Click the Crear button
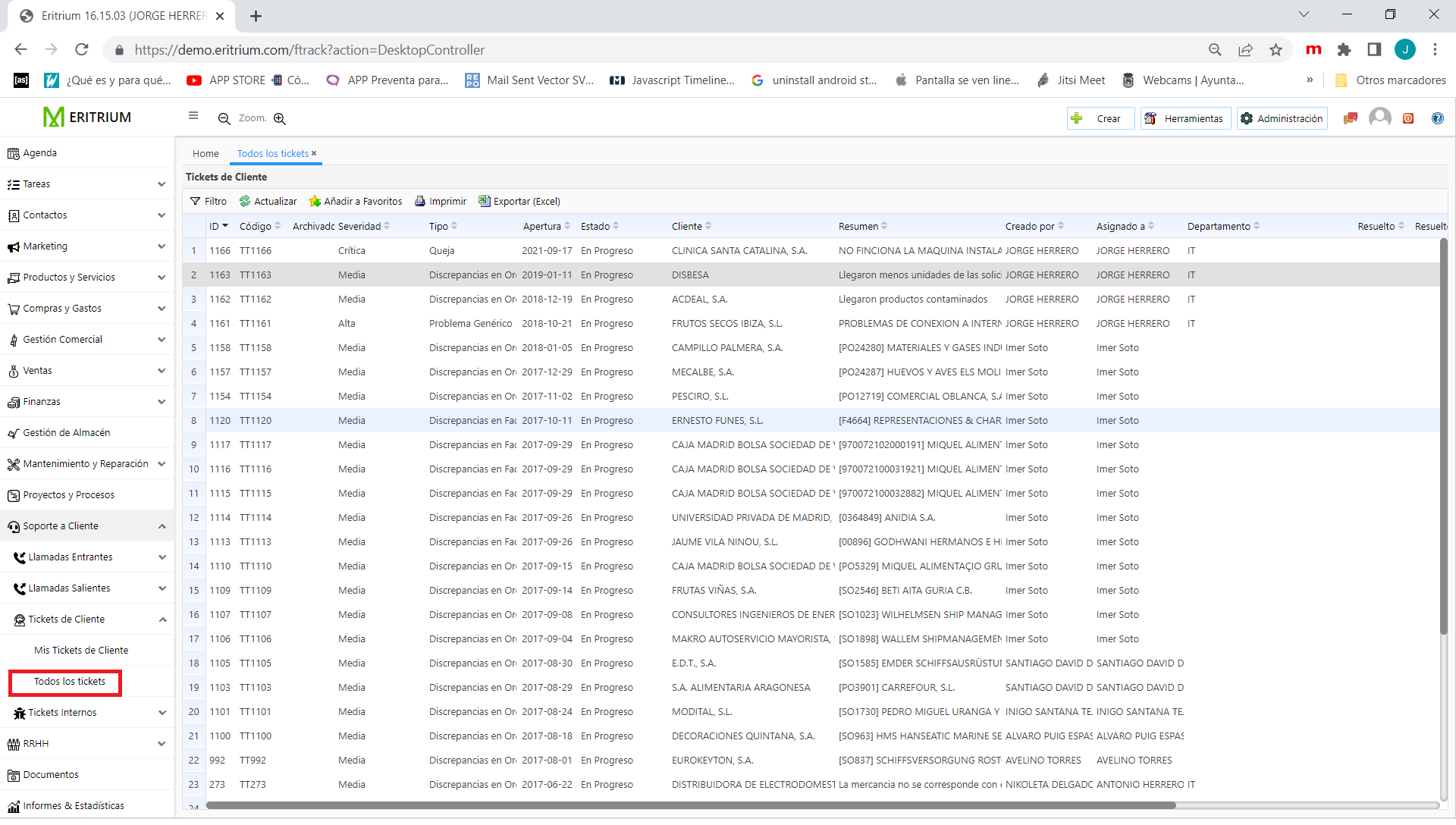 point(1100,119)
